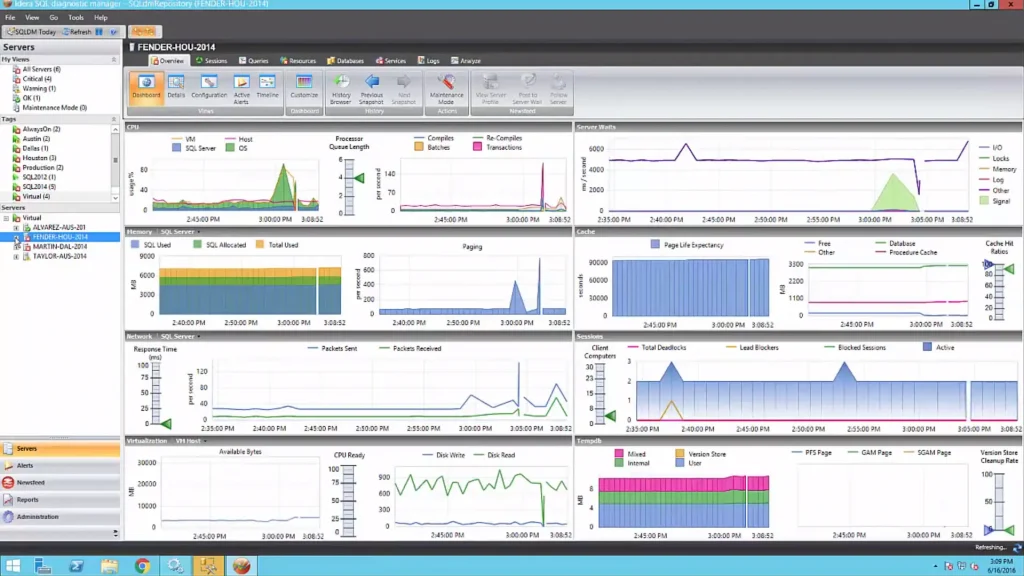Collapse the Tags section

click(114, 120)
